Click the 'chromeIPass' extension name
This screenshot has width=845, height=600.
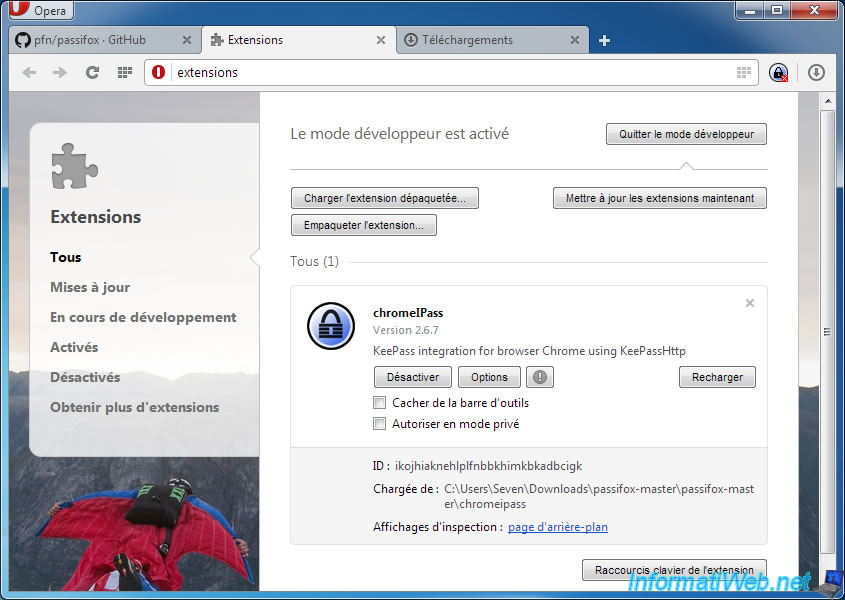click(408, 313)
